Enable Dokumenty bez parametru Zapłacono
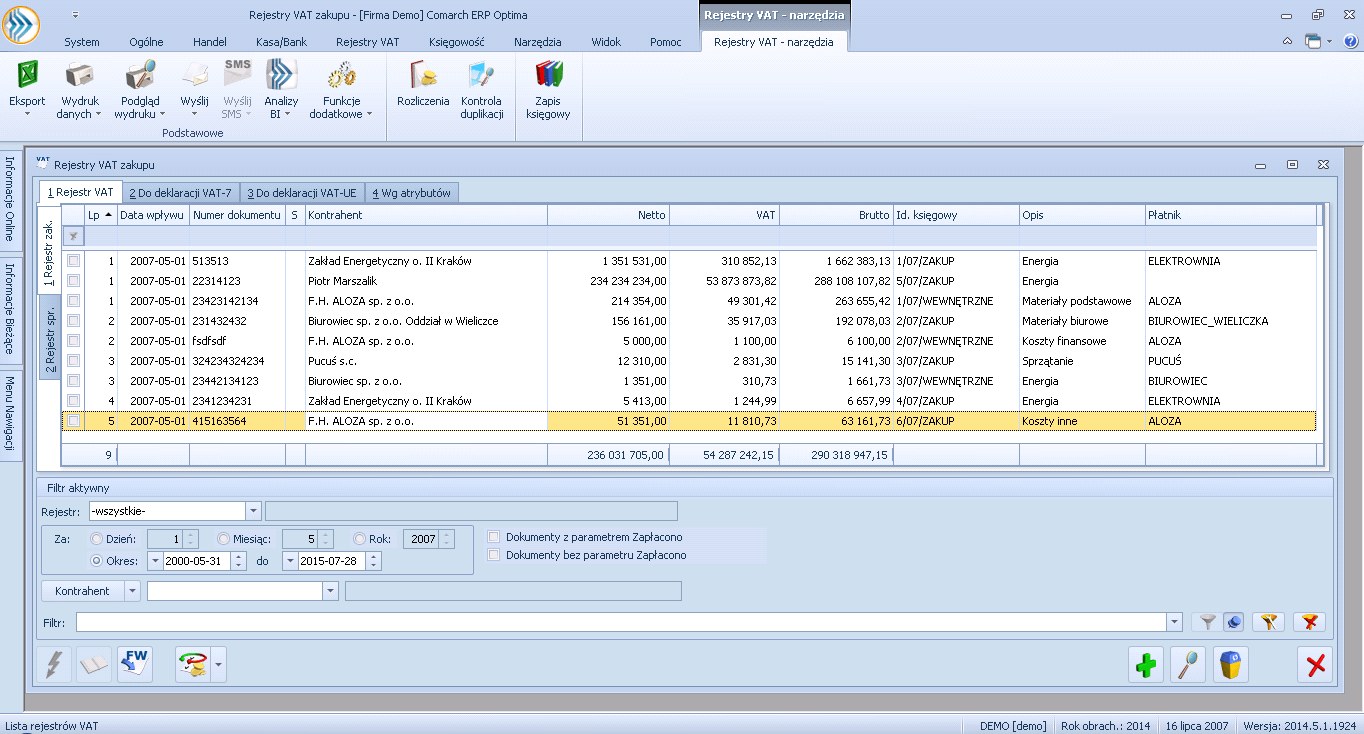 [493, 555]
